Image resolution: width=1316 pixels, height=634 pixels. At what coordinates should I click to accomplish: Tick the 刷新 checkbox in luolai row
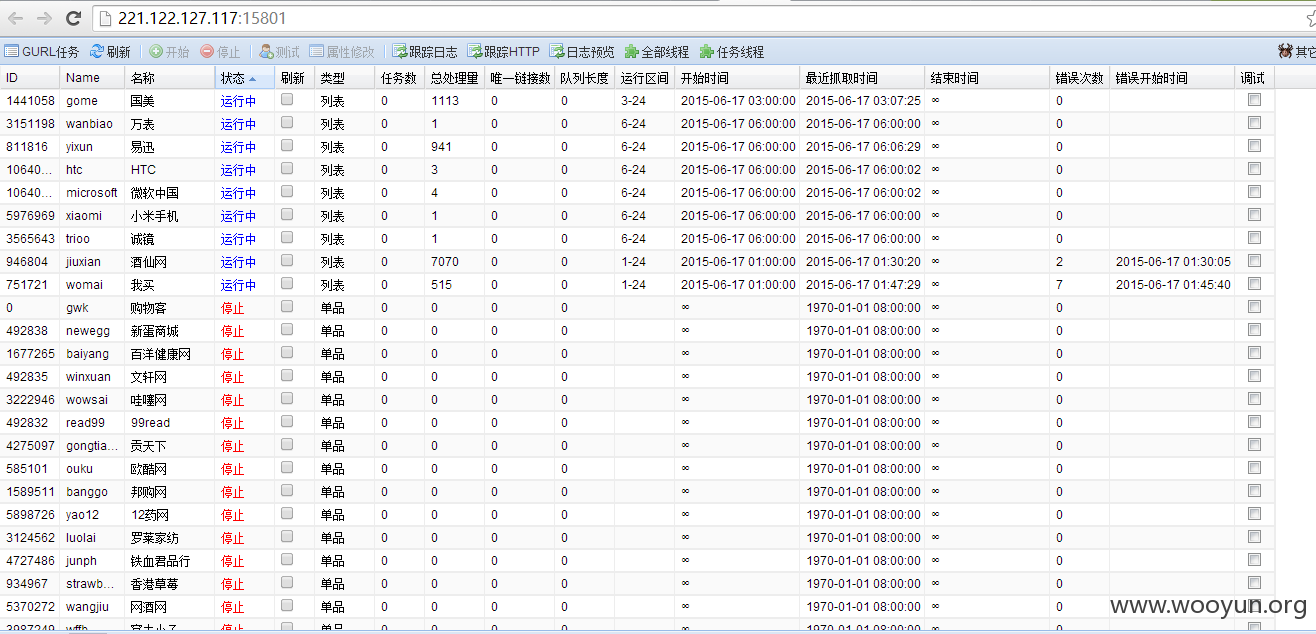(x=287, y=537)
